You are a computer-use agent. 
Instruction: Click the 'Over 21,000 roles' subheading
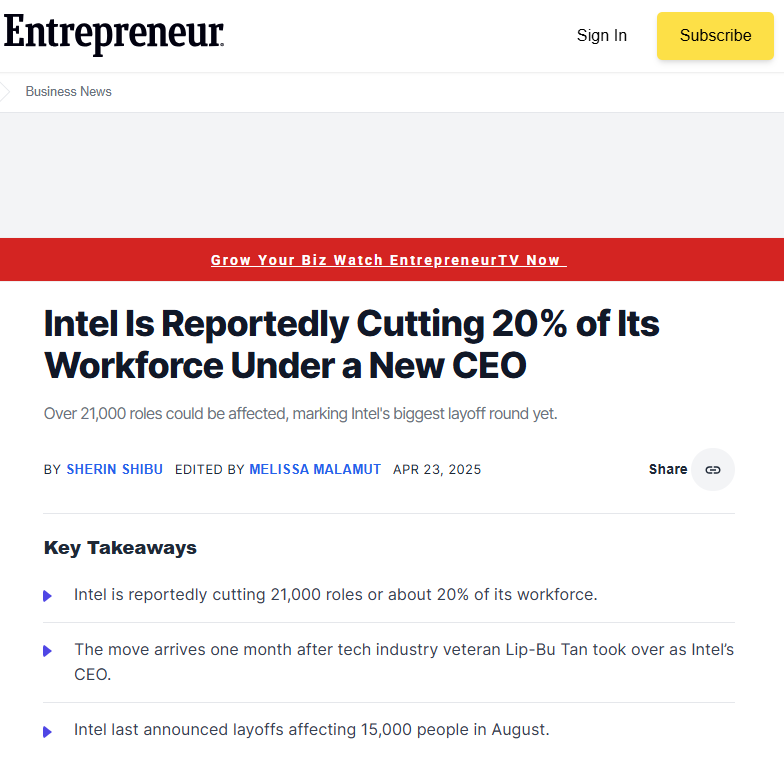[x=300, y=414]
